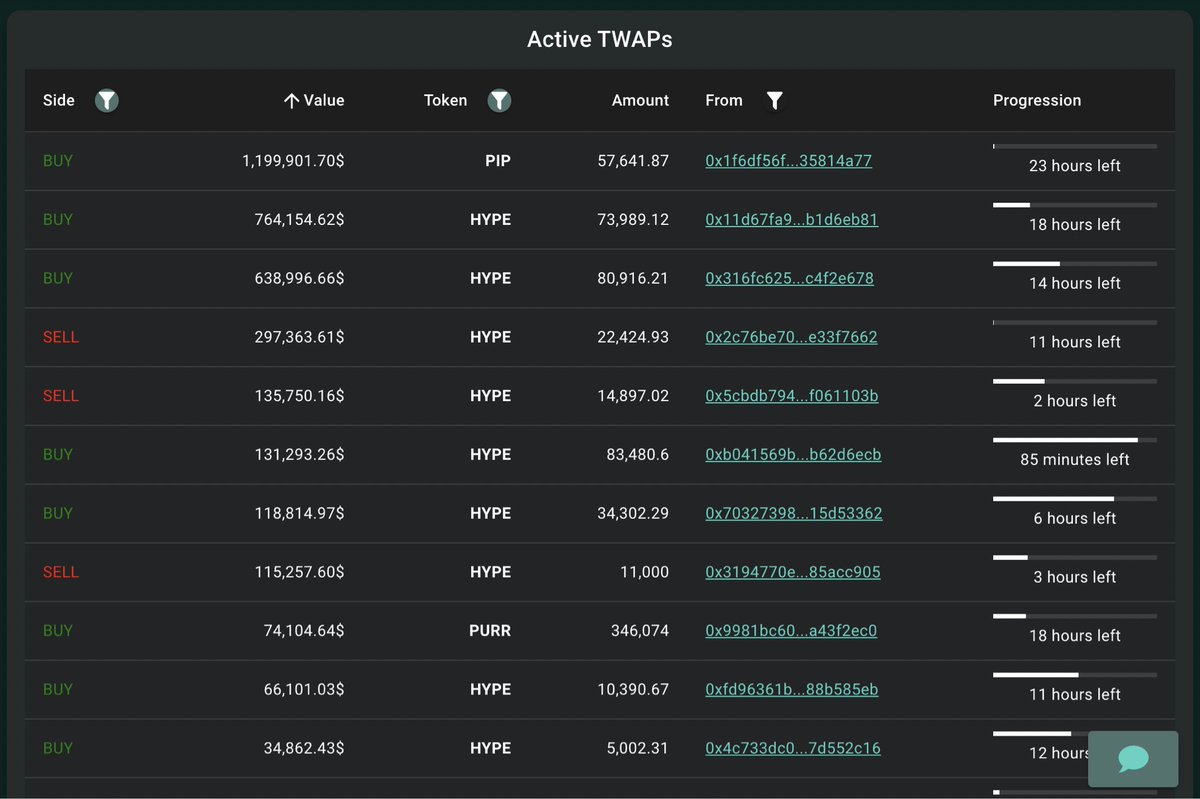The image size is (1200, 799).
Task: Click the value 115,257.60$
Action: click(299, 572)
